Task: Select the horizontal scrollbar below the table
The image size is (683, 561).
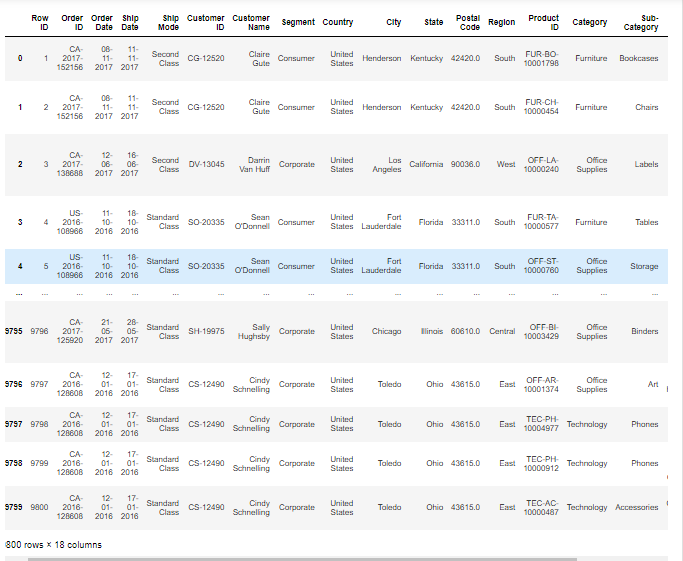Action: [x=302, y=559]
